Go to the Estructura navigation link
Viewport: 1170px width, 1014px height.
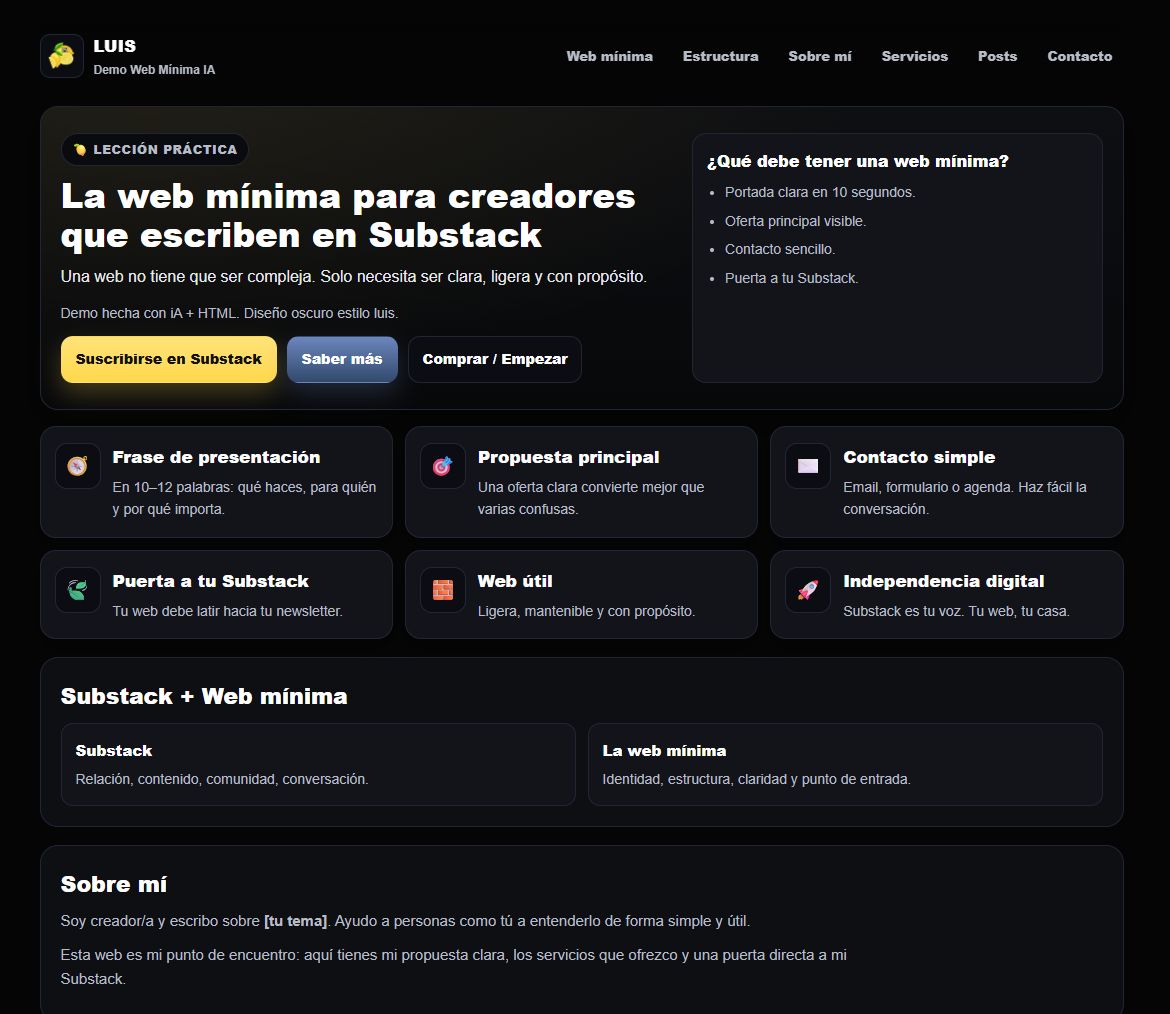pos(720,57)
